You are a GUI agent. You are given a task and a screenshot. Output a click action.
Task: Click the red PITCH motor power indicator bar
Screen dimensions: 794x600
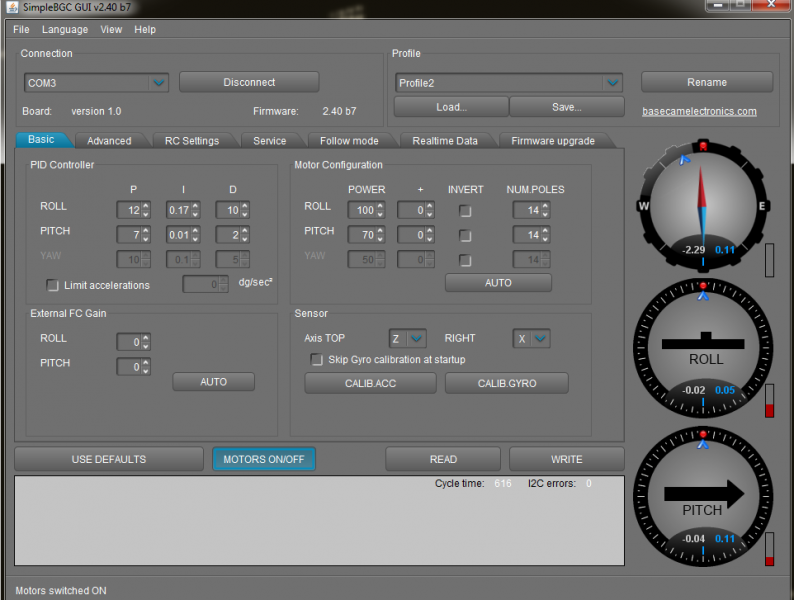click(769, 548)
